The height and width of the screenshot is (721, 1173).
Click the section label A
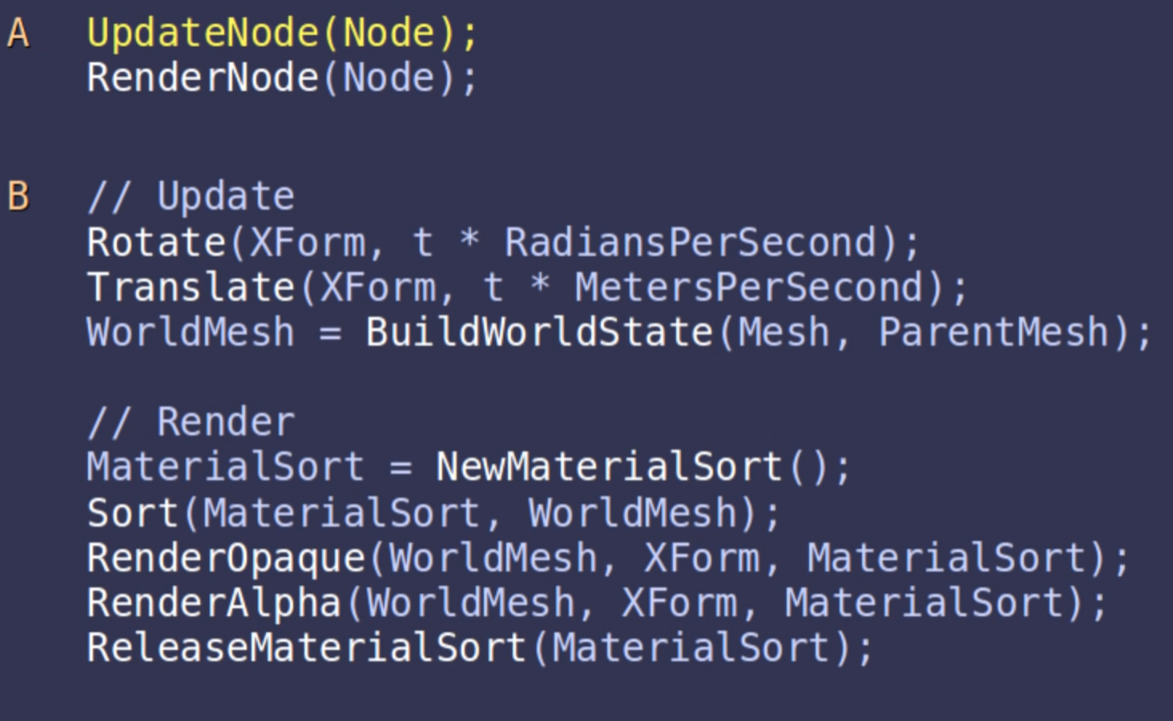coord(19,34)
